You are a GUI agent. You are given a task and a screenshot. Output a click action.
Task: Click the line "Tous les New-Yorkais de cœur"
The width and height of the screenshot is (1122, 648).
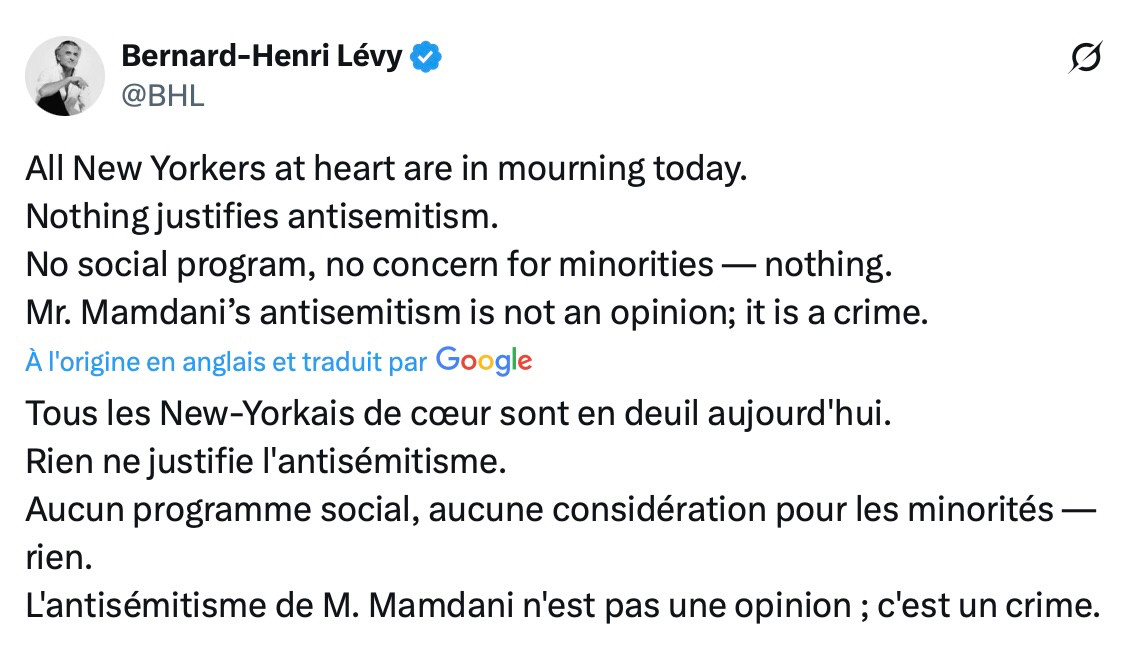point(456,412)
